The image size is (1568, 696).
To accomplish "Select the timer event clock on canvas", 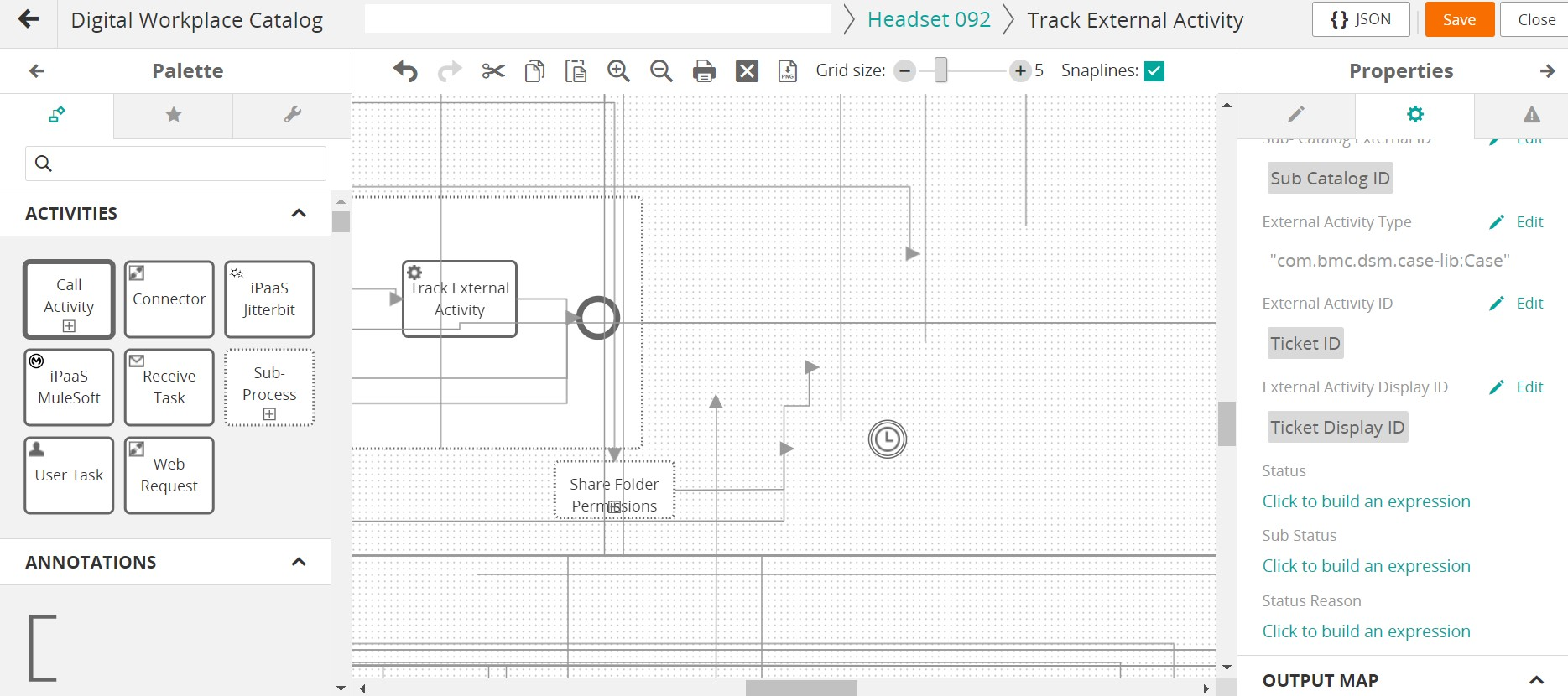I will point(888,439).
